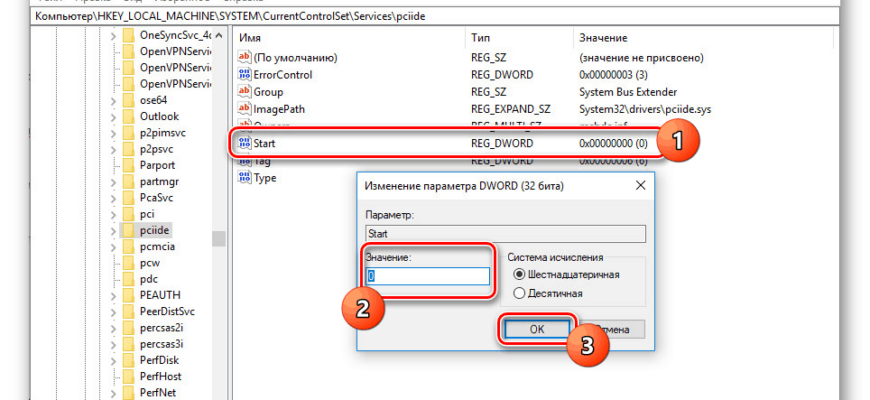Click the PEAUTH folder icon
The image size is (870, 400).
coord(129,295)
